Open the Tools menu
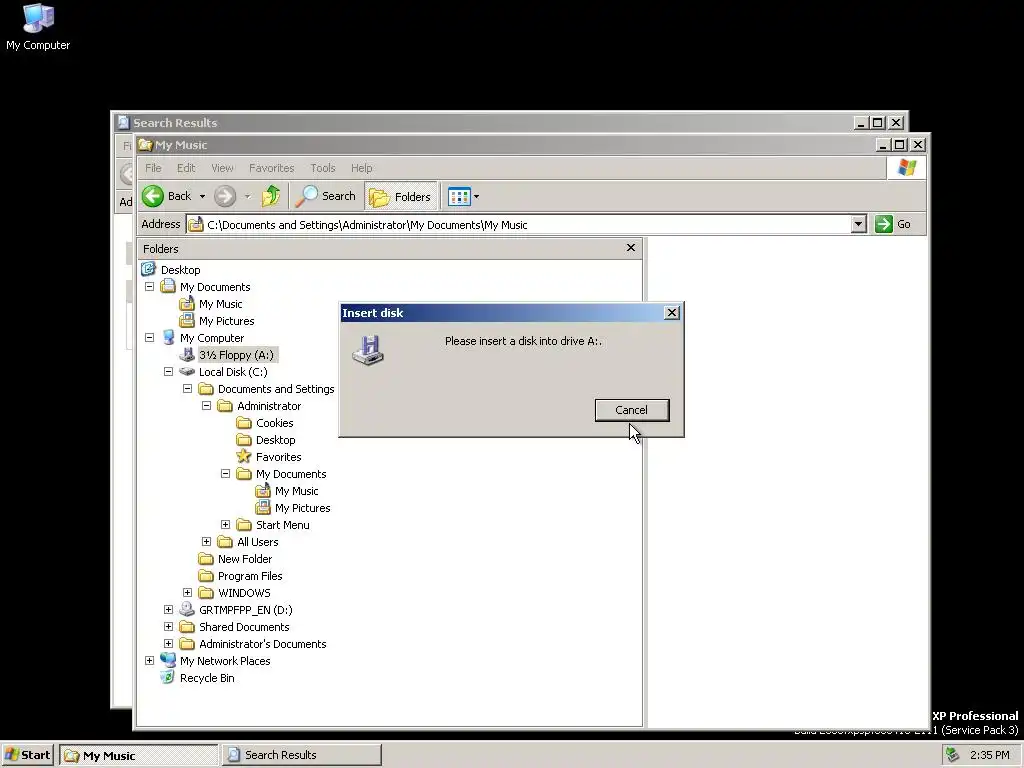Image resolution: width=1024 pixels, height=768 pixels. pyautogui.click(x=323, y=168)
